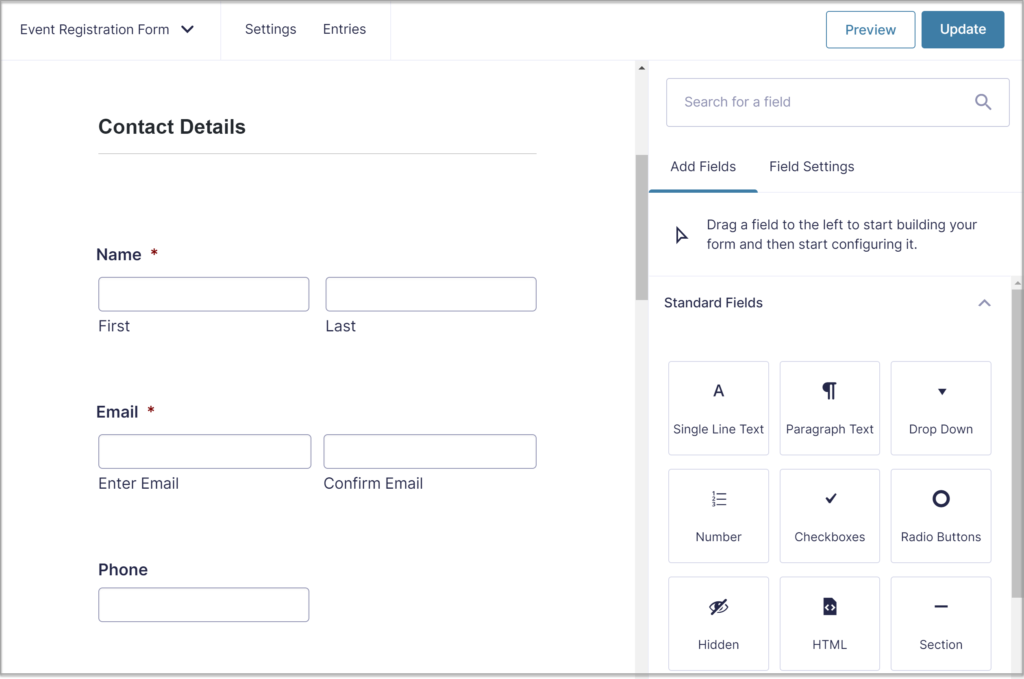Collapse the Standard Fields section
The height and width of the screenshot is (679, 1024).
(984, 302)
